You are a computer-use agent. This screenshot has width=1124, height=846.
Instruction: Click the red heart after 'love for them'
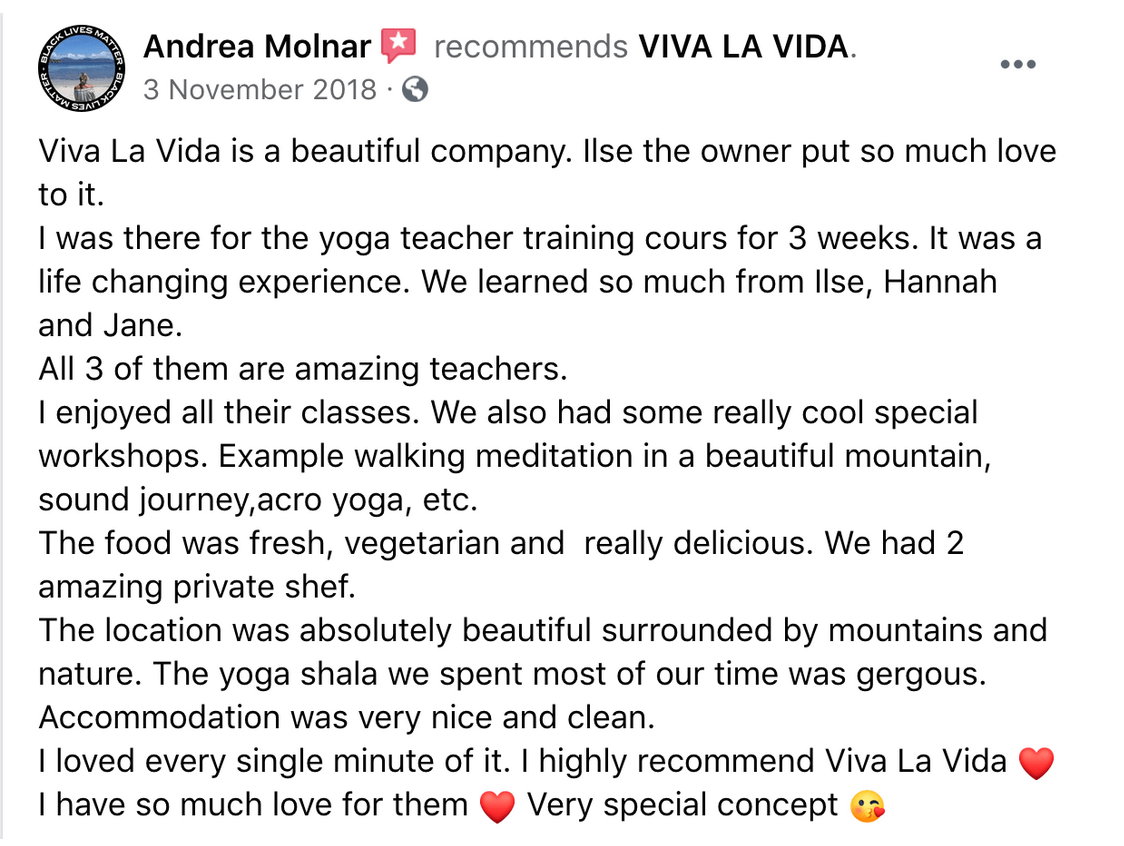click(x=497, y=807)
